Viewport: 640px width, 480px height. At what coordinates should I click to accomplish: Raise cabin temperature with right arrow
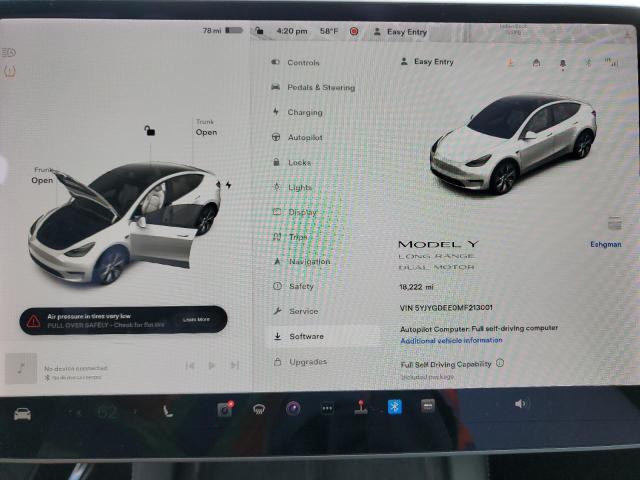[135, 412]
